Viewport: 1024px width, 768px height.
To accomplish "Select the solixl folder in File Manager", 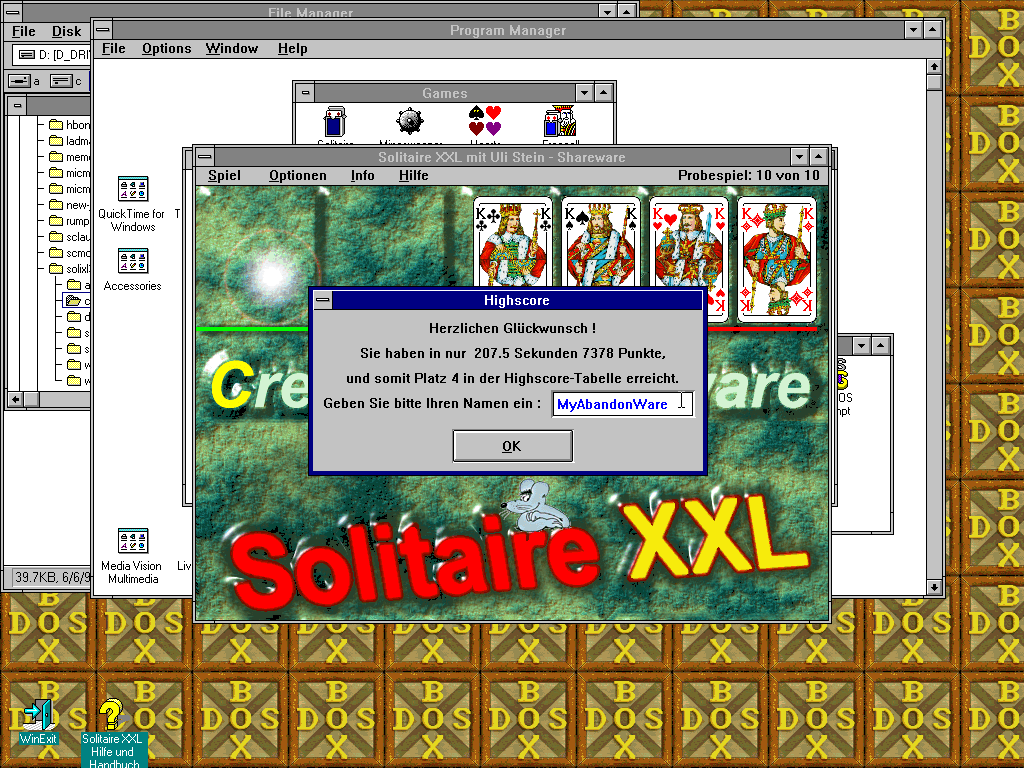I will click(x=70, y=268).
